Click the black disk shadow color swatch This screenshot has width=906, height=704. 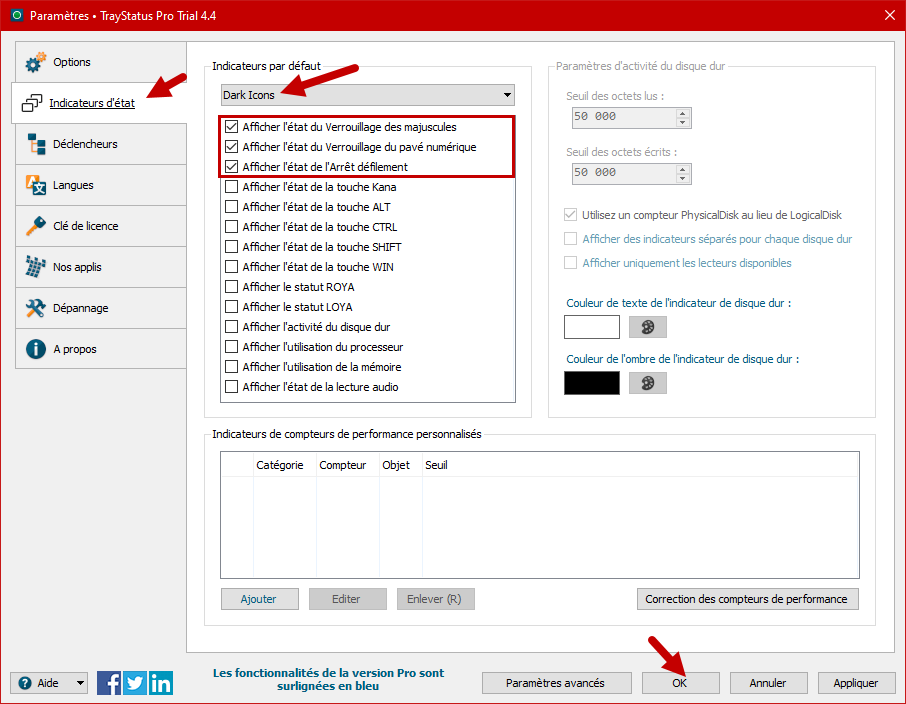(x=592, y=383)
